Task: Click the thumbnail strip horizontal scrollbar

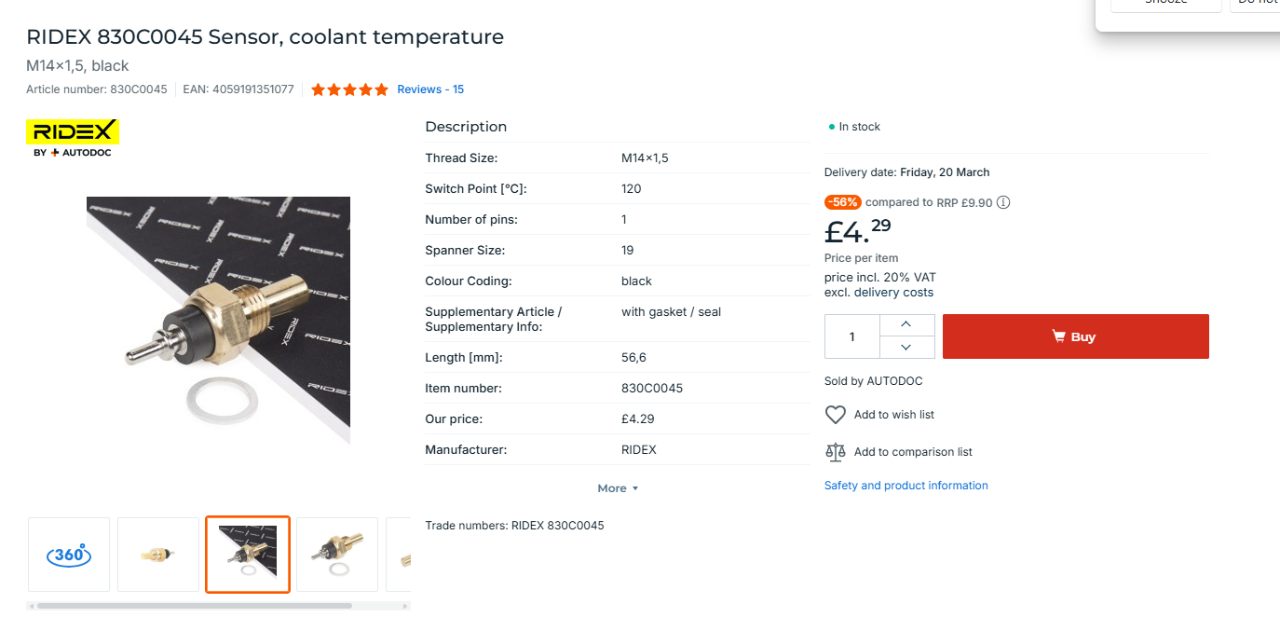Action: [x=195, y=605]
